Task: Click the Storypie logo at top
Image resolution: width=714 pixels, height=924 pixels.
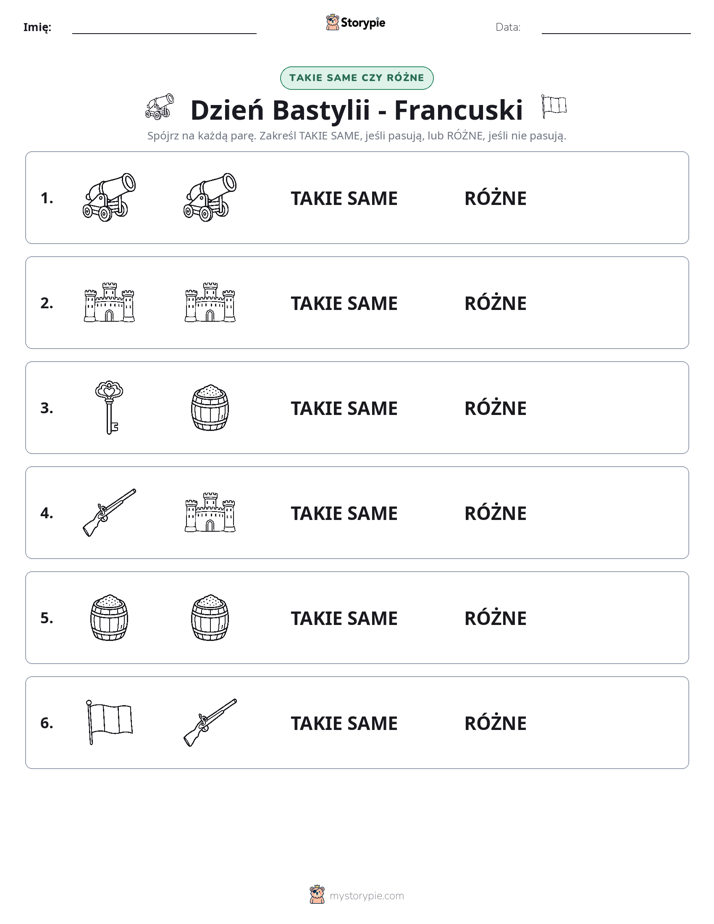Action: [x=356, y=22]
